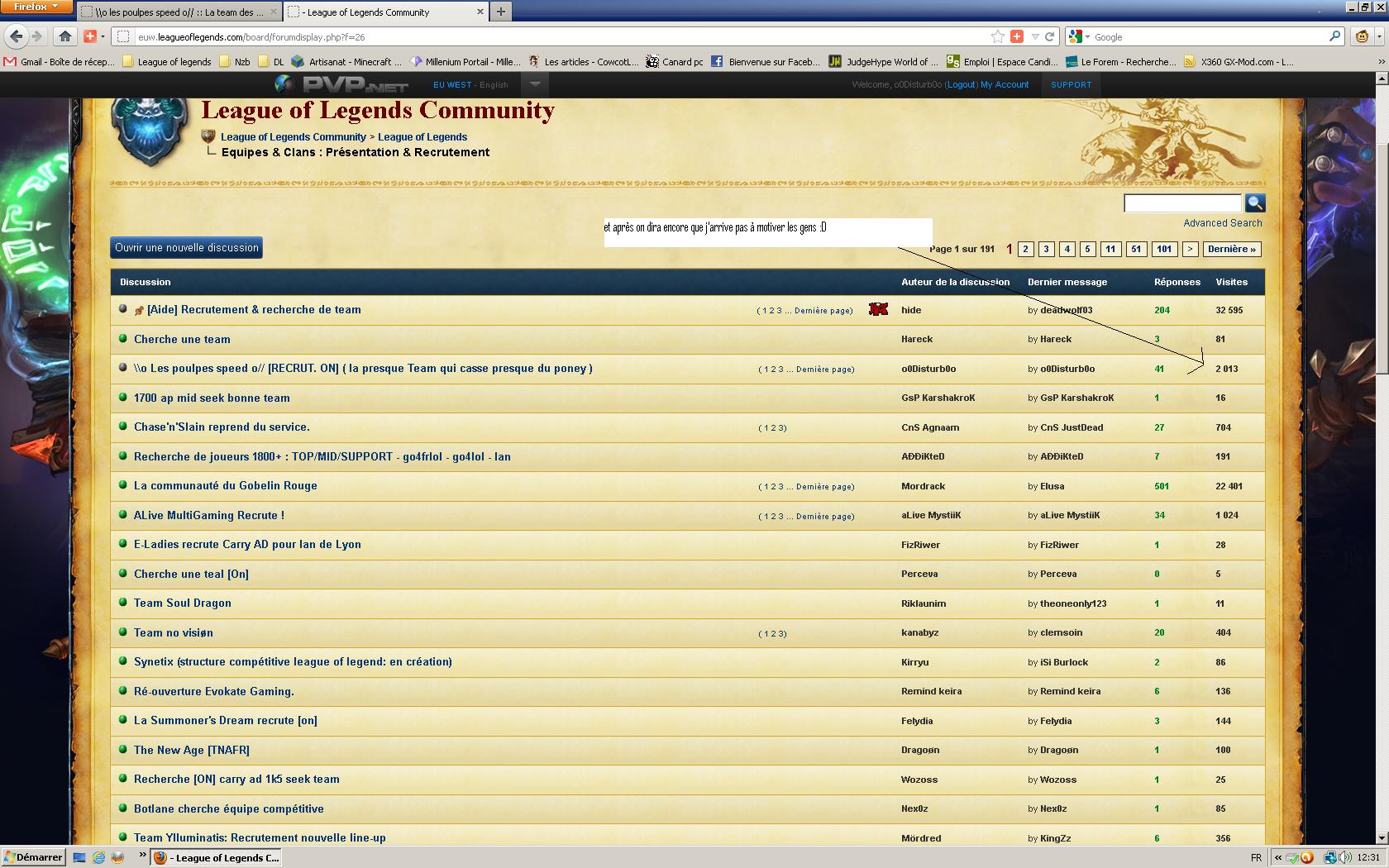
Task: Click the FR language indicator in taskbar
Action: (1257, 857)
